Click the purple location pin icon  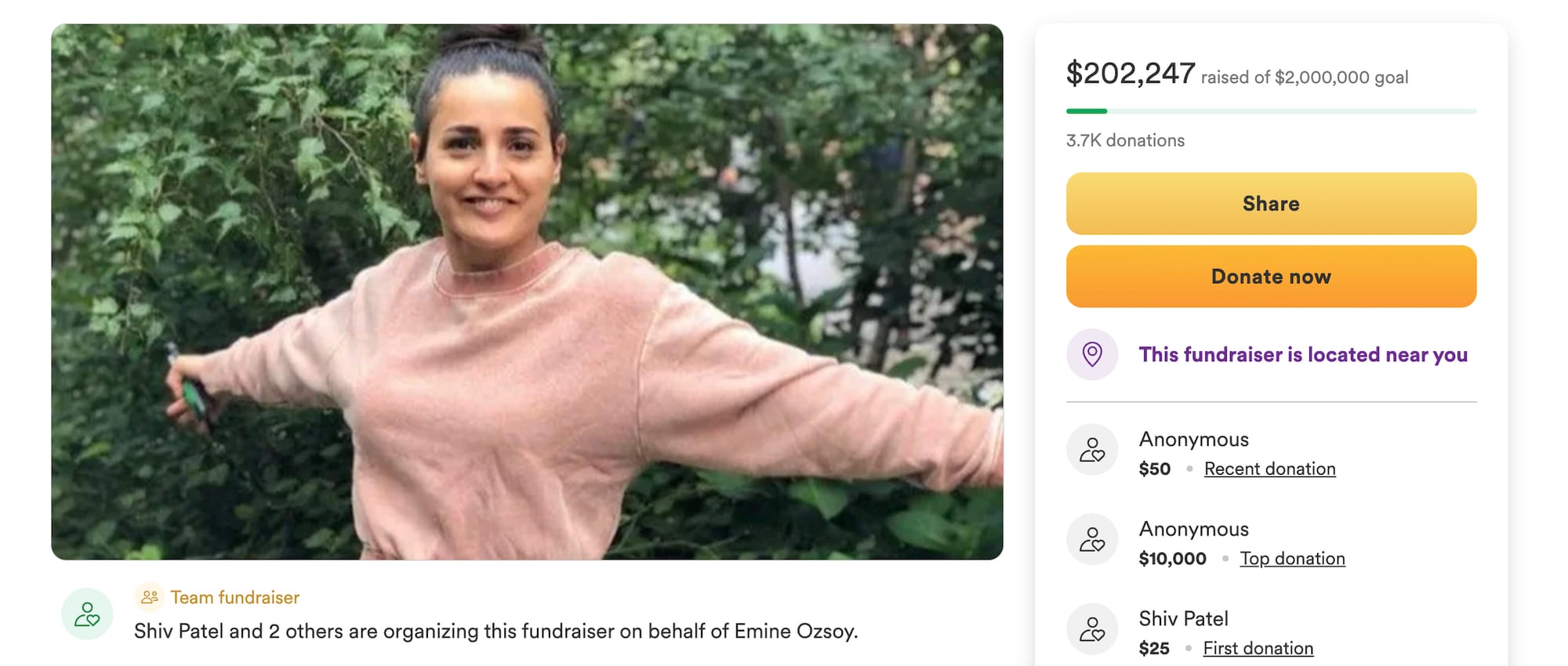click(x=1091, y=354)
